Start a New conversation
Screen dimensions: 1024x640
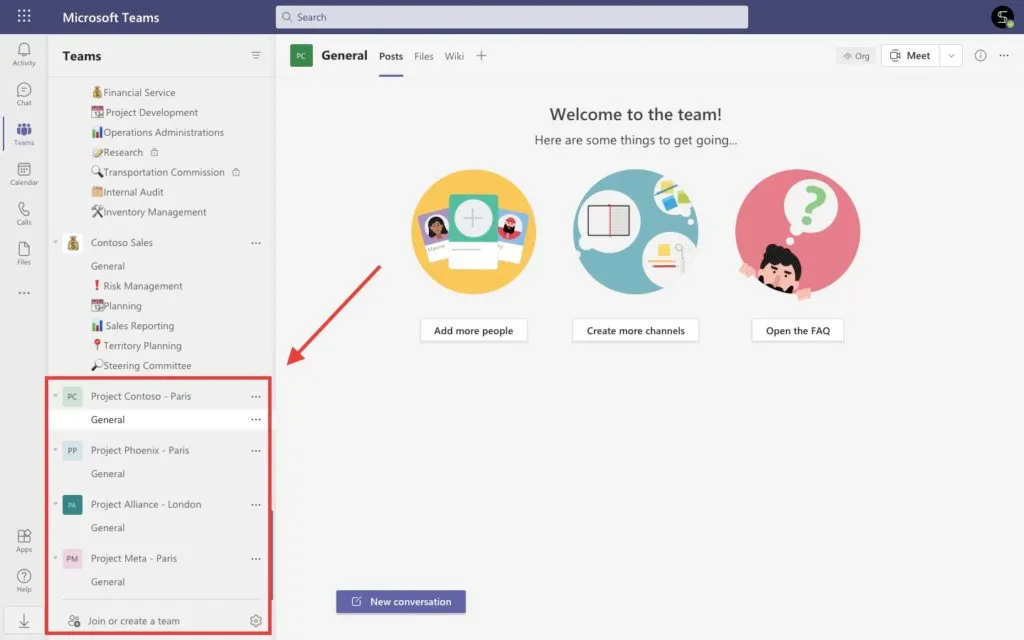[x=401, y=601]
